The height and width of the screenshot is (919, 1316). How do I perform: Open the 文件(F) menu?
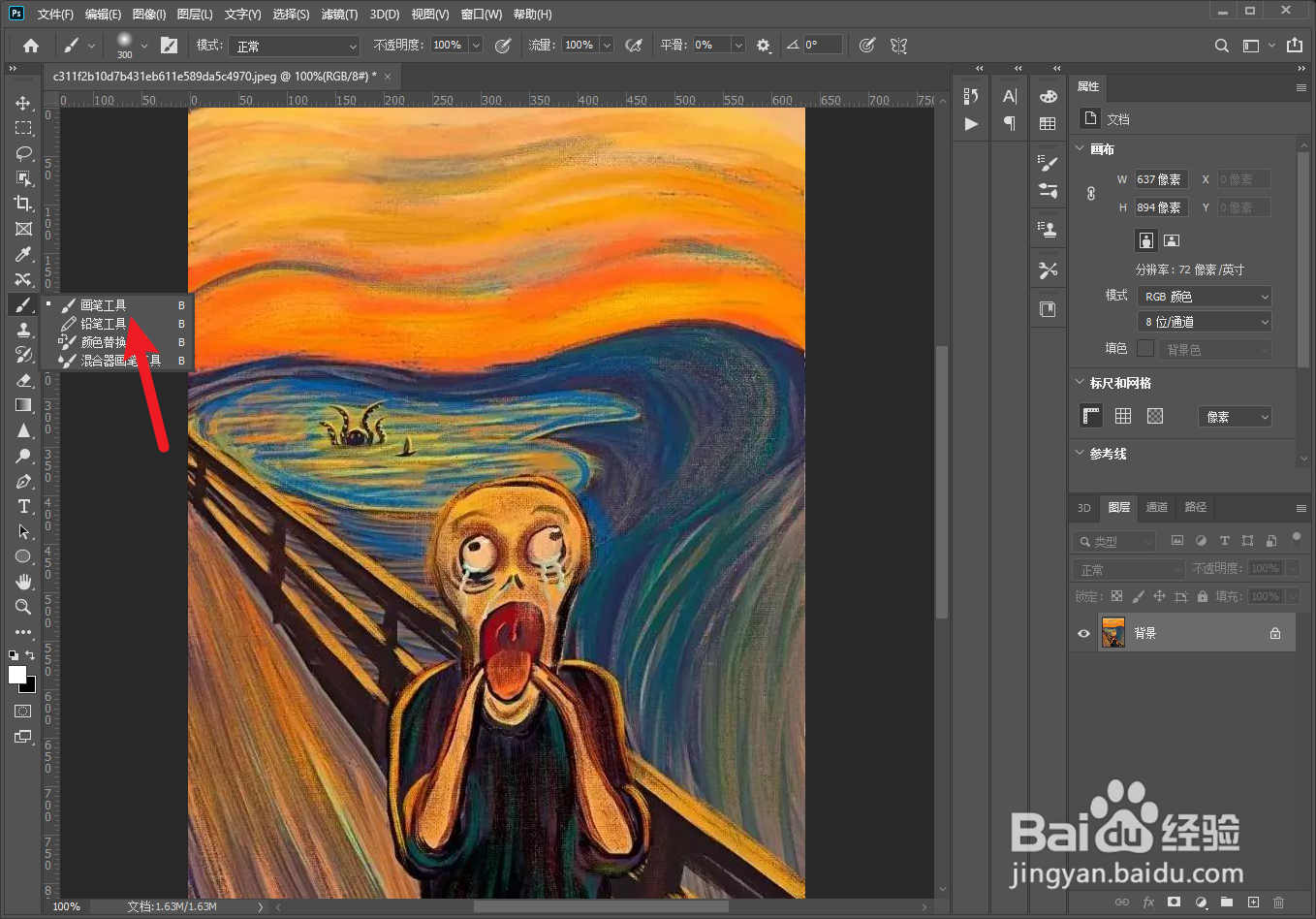(x=55, y=14)
